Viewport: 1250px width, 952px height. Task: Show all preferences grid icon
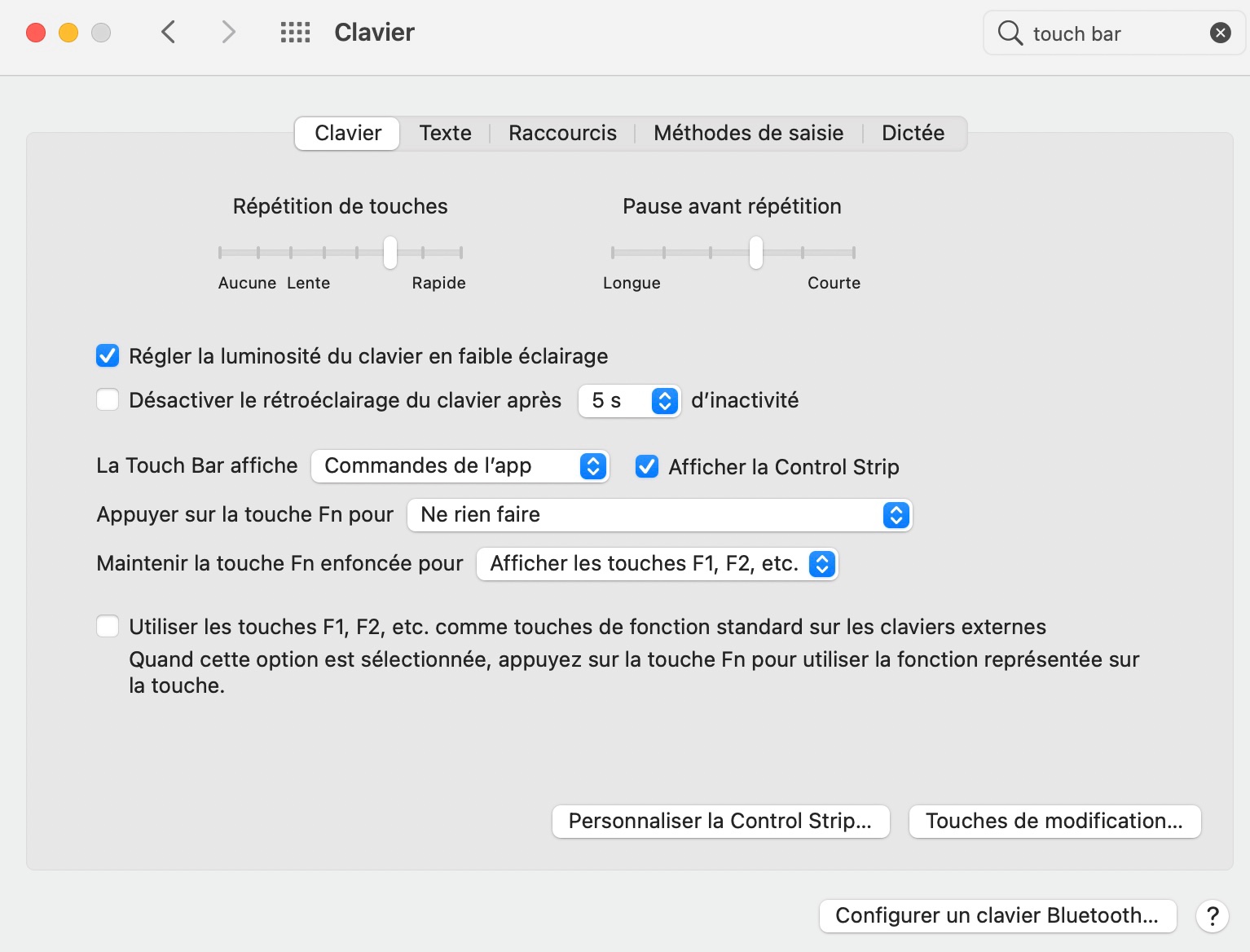pyautogui.click(x=295, y=33)
